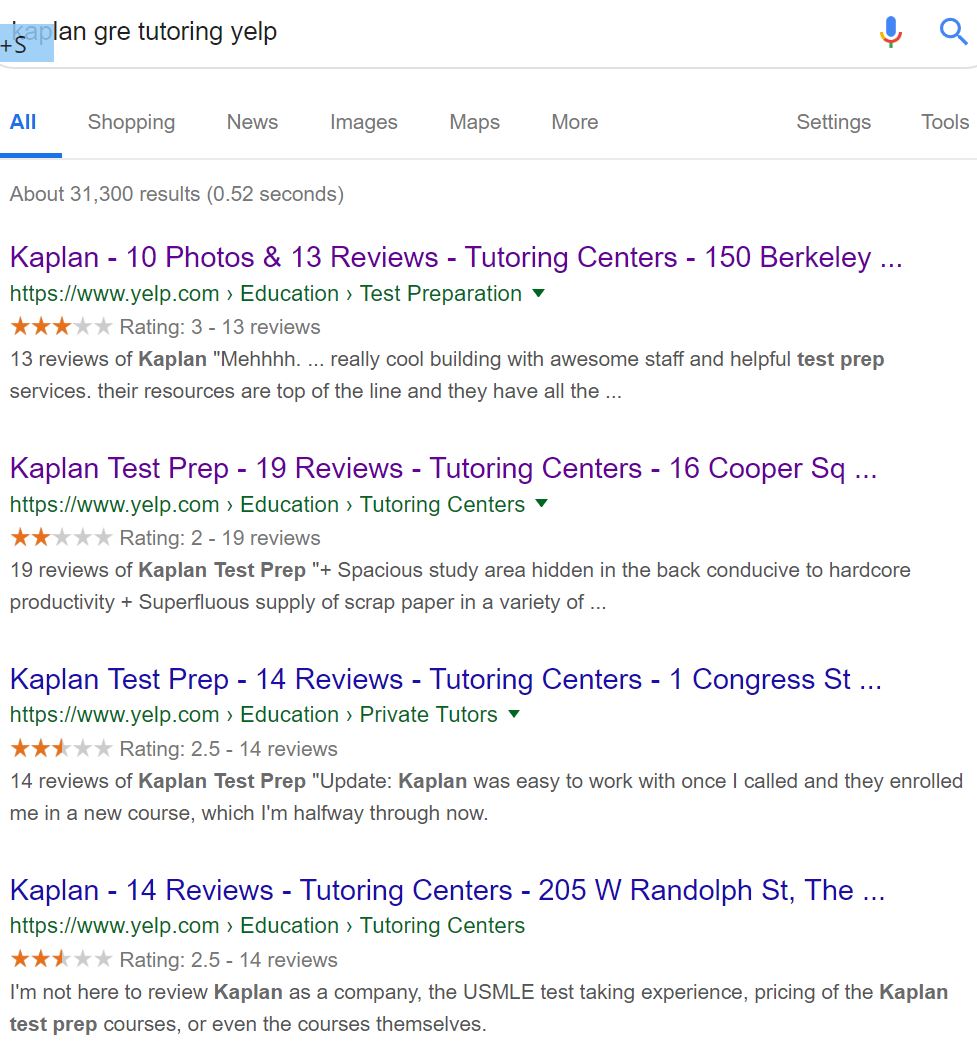Open the More search categories menu
This screenshot has width=977, height=1048.
(x=573, y=122)
